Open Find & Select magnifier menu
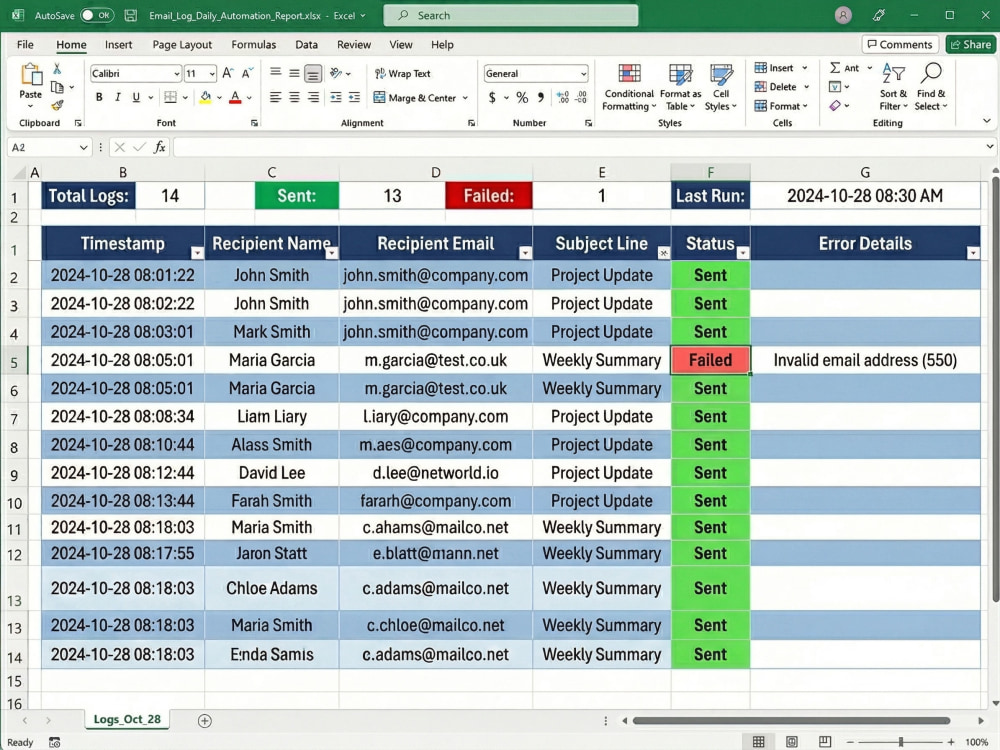 pyautogui.click(x=931, y=87)
